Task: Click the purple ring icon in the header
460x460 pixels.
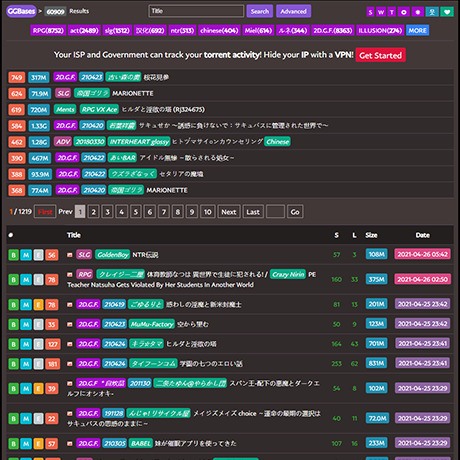Action: pos(404,12)
